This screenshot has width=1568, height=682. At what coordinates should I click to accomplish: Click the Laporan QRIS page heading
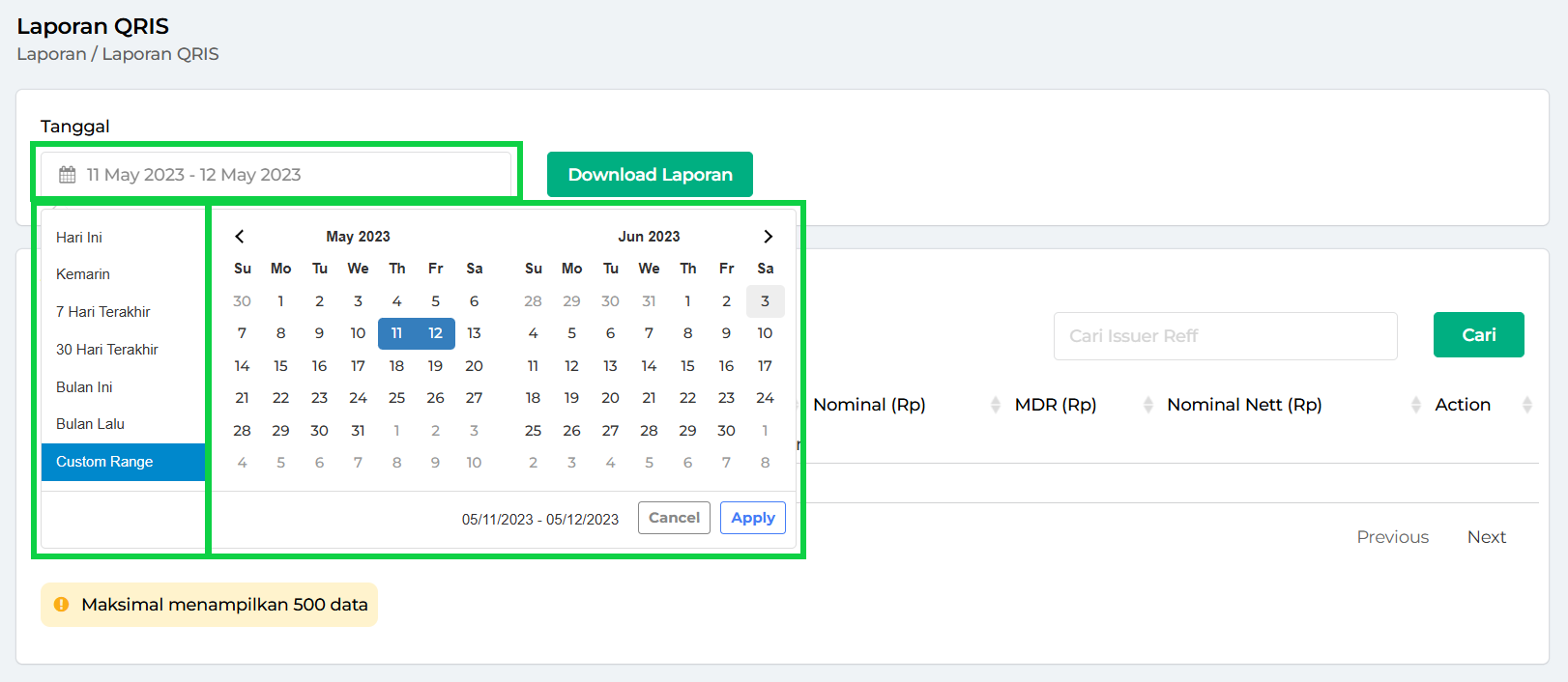click(93, 26)
